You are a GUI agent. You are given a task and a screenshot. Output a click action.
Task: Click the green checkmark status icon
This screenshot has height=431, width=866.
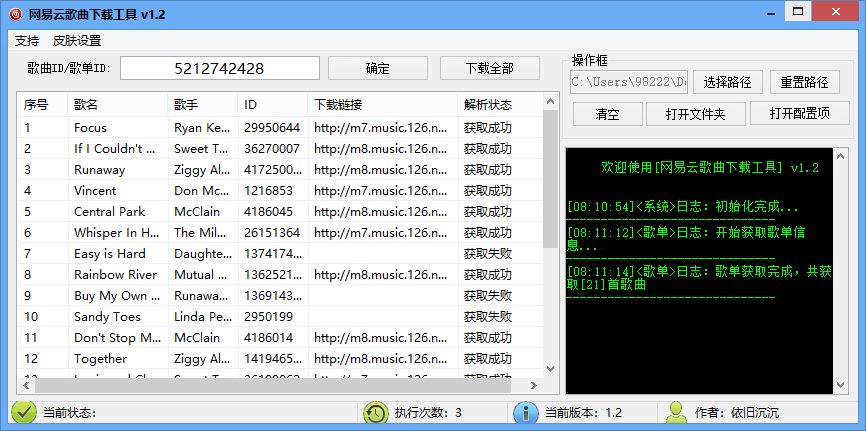click(22, 412)
